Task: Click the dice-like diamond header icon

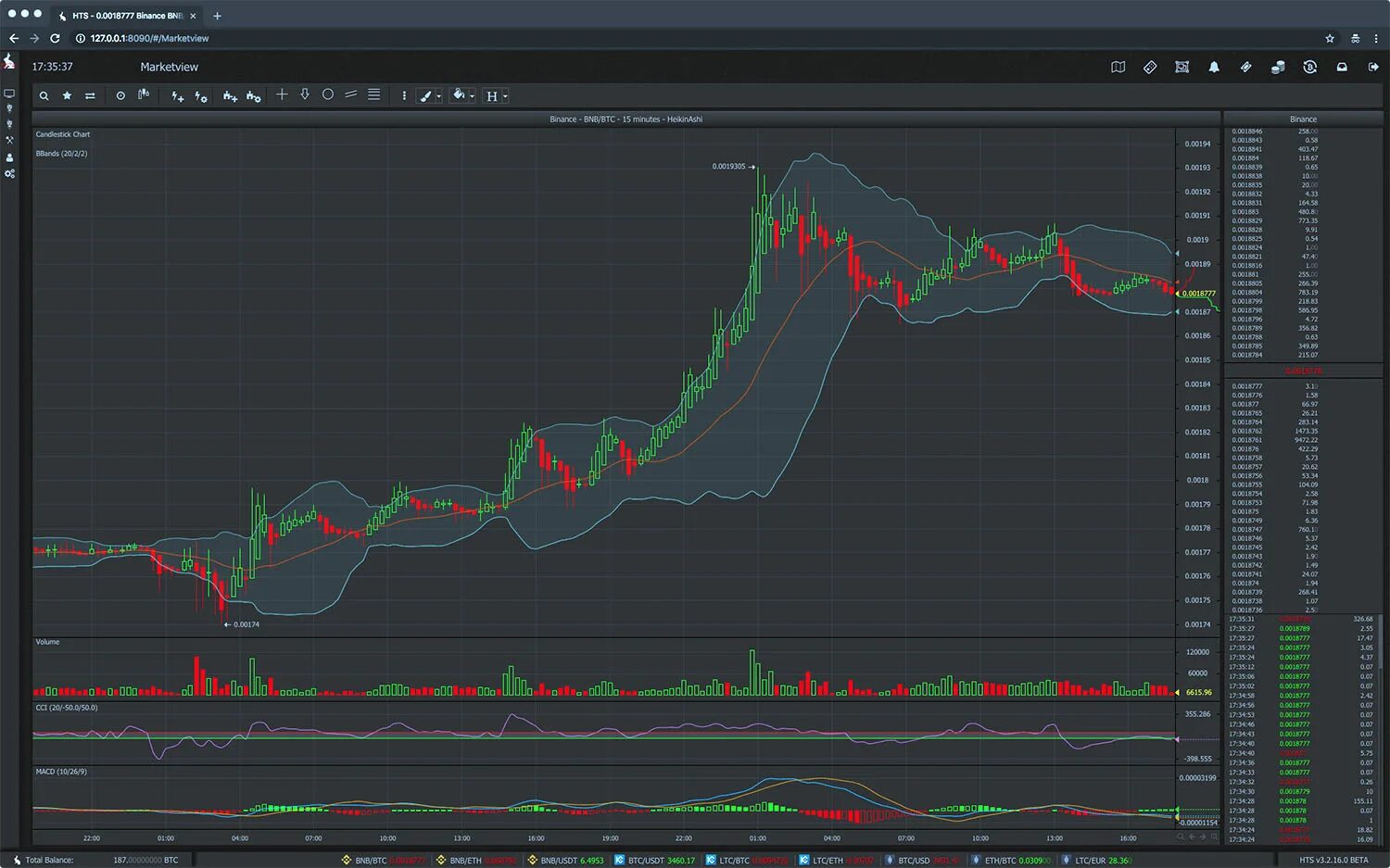Action: (x=1150, y=67)
